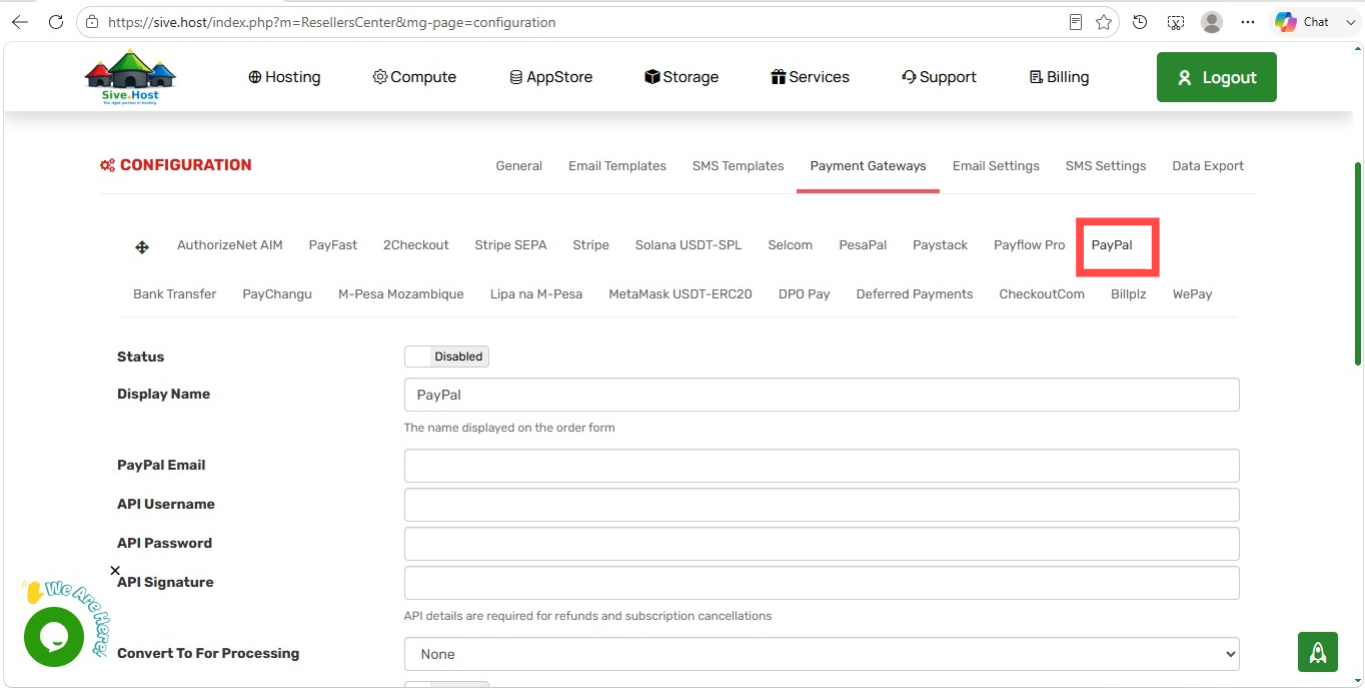Open browser history clock icon

pyautogui.click(x=1140, y=22)
